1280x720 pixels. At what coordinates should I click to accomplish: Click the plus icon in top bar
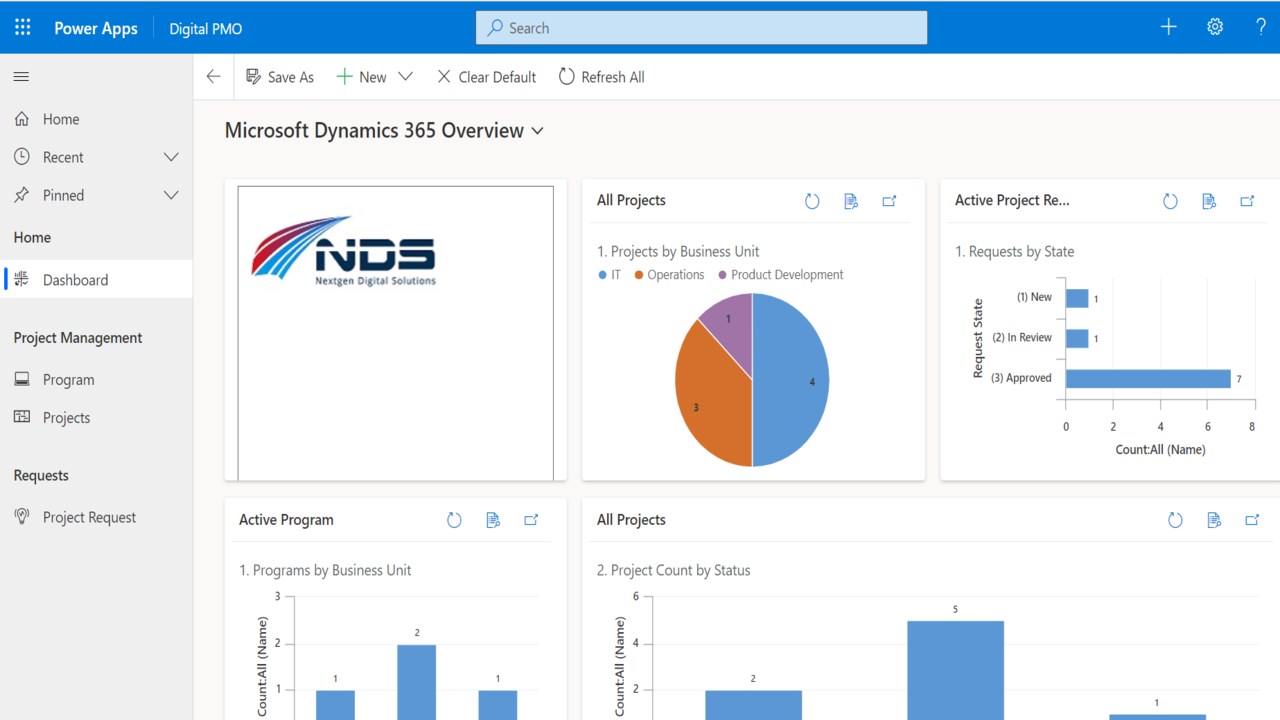[x=1168, y=27]
